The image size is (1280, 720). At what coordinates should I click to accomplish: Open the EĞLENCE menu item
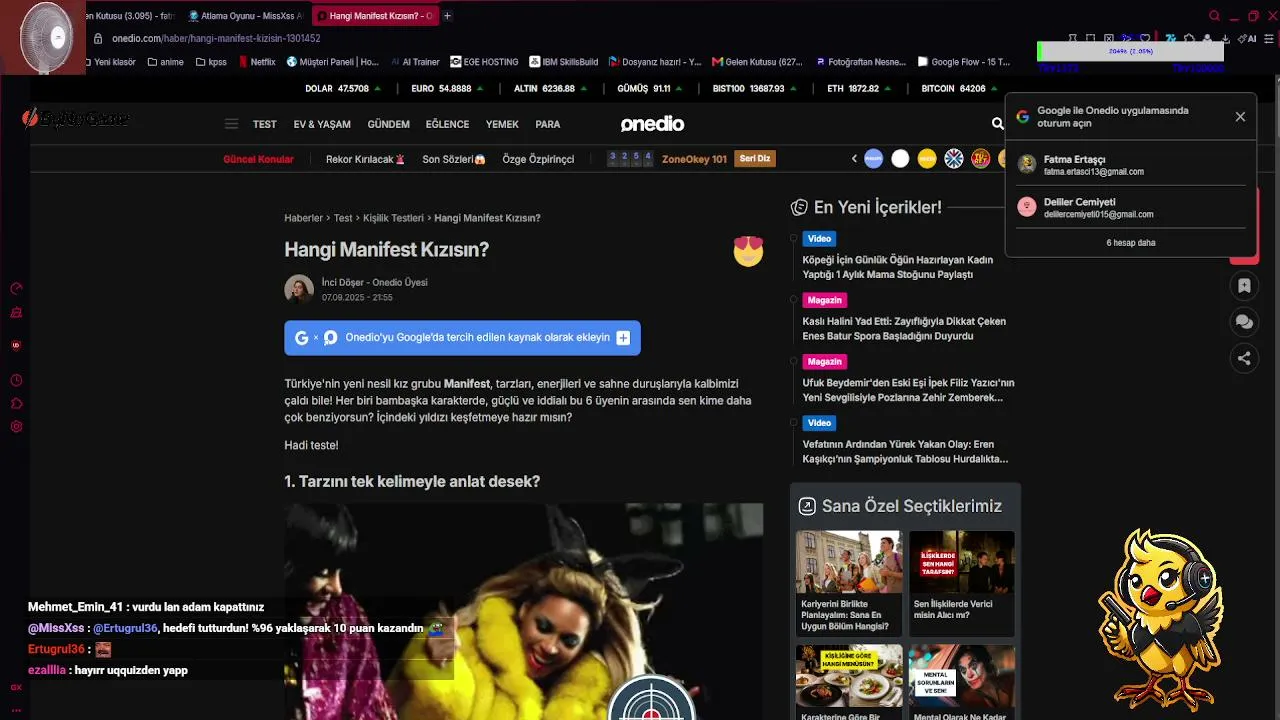pos(447,124)
